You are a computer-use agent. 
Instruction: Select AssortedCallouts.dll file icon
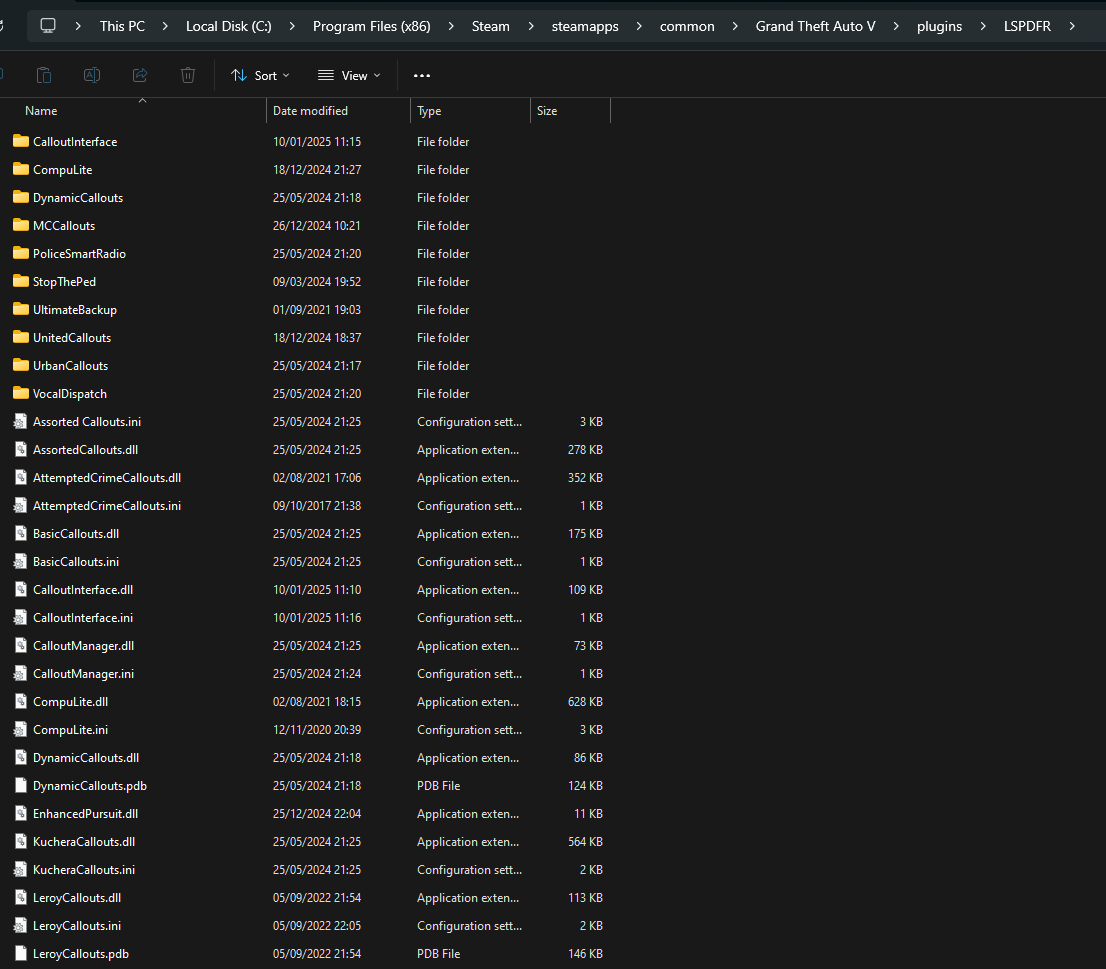pyautogui.click(x=20, y=449)
